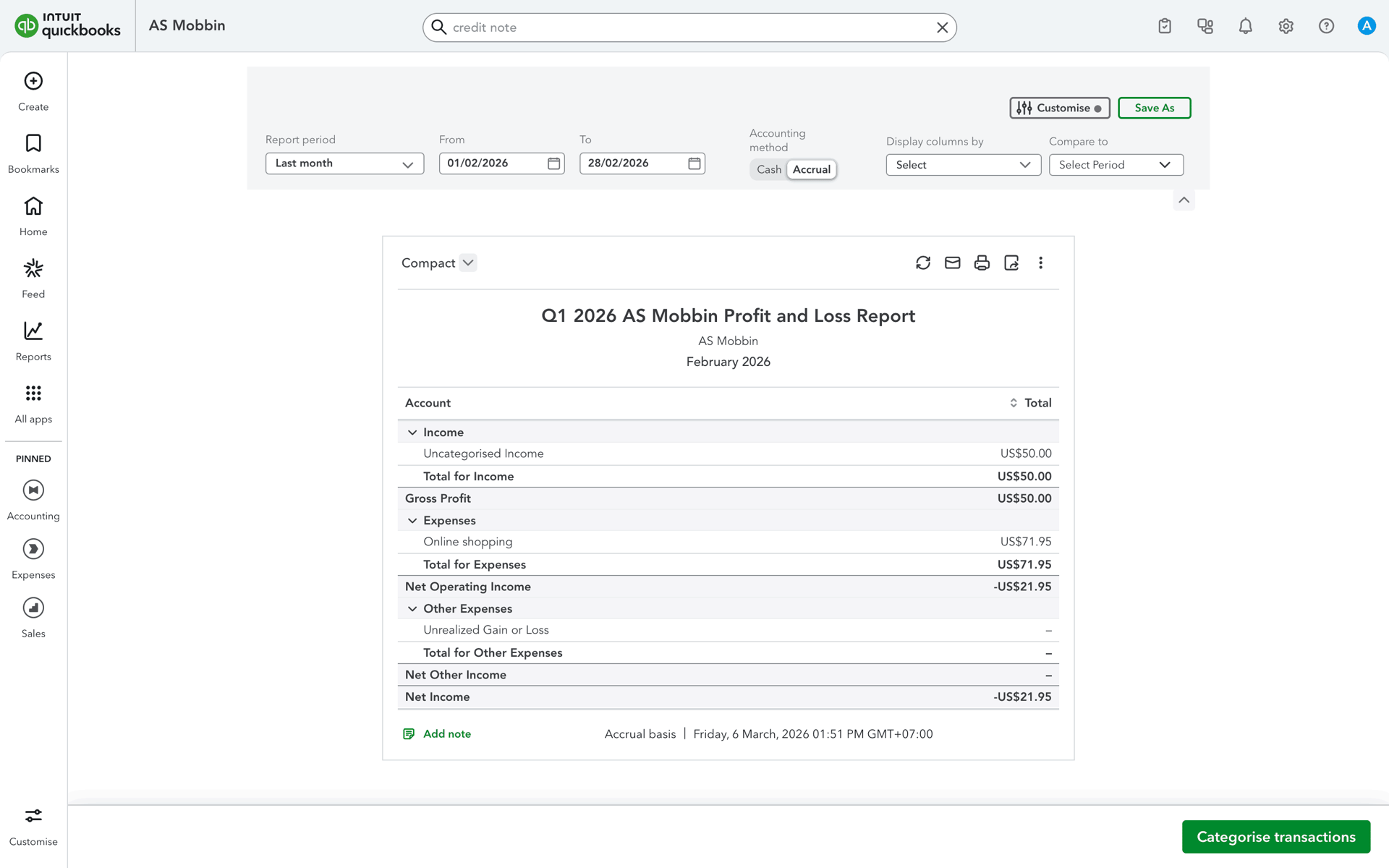Click Categorise transactions button

[x=1275, y=837]
